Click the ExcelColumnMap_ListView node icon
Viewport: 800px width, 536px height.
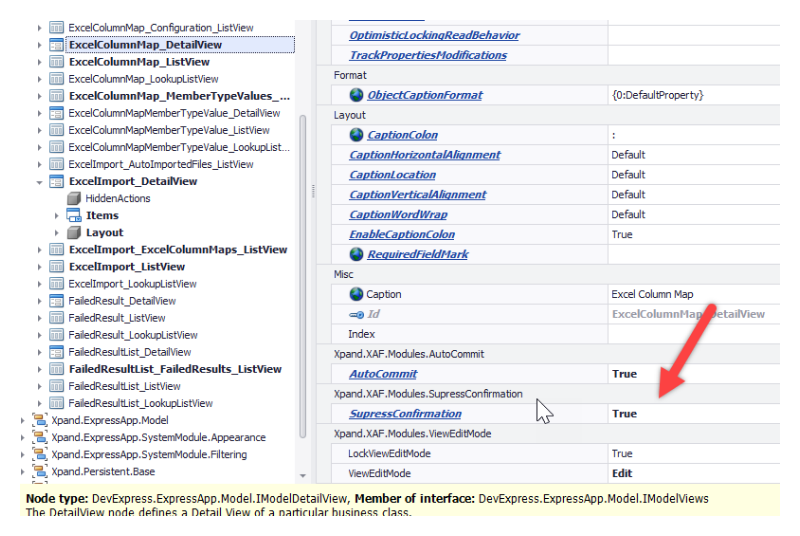pyautogui.click(x=56, y=62)
